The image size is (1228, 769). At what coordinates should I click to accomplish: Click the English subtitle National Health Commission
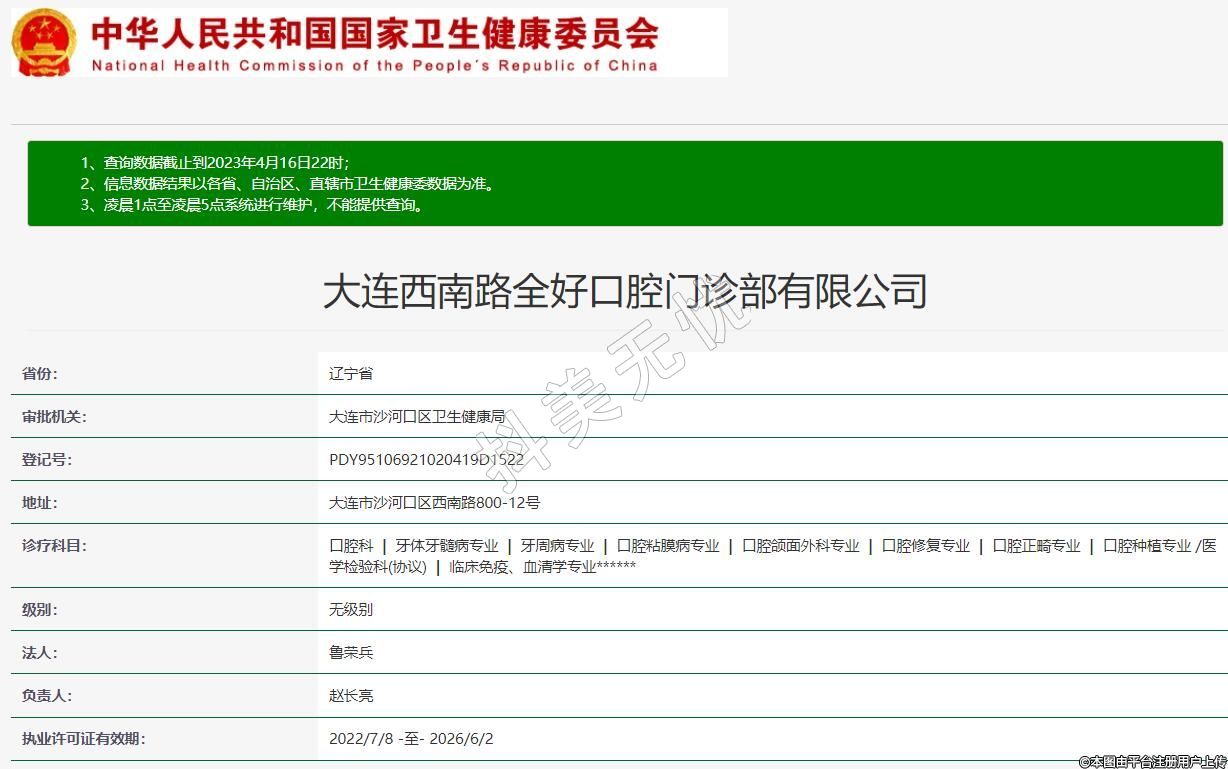click(375, 66)
